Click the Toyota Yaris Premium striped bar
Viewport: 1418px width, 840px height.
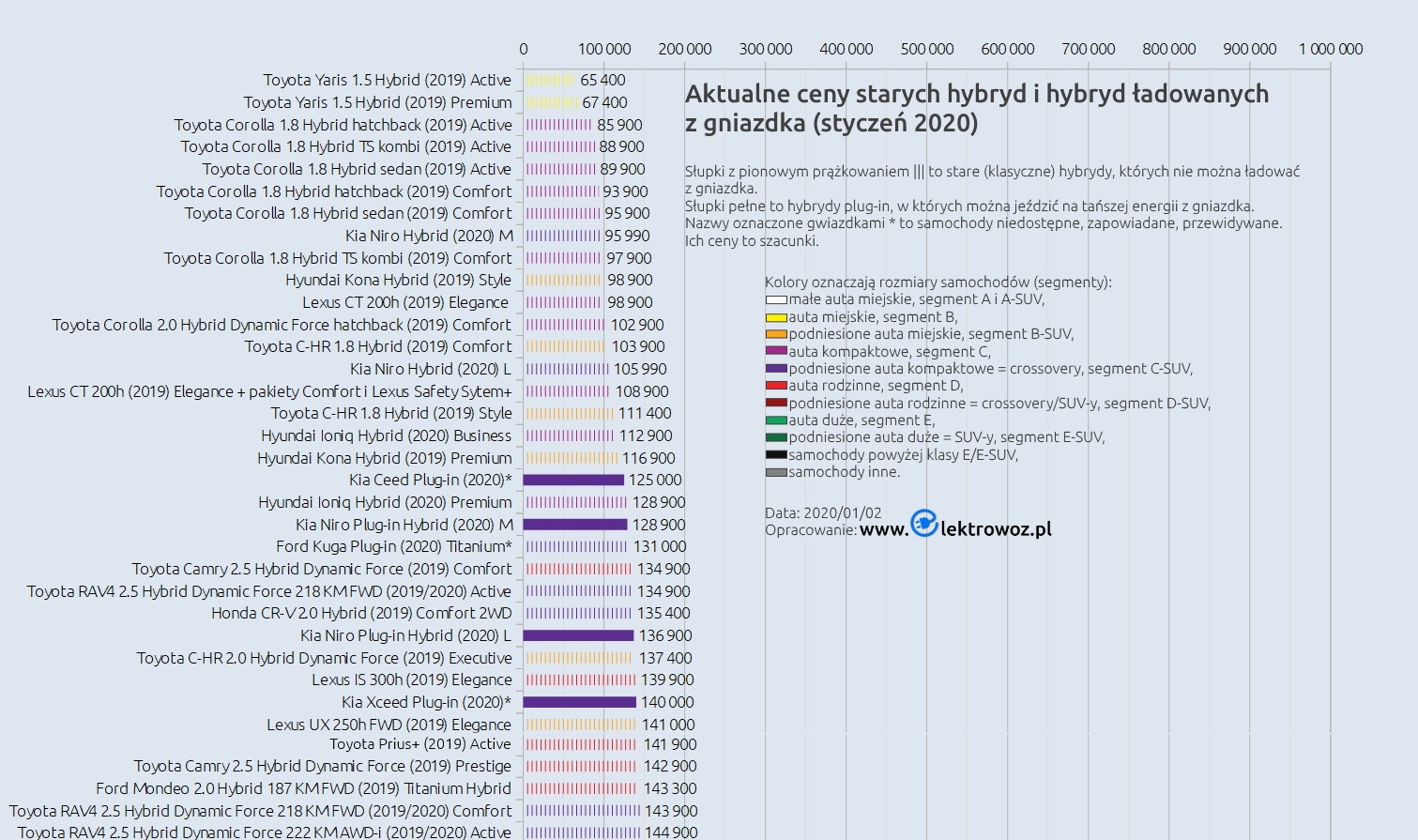(551, 102)
